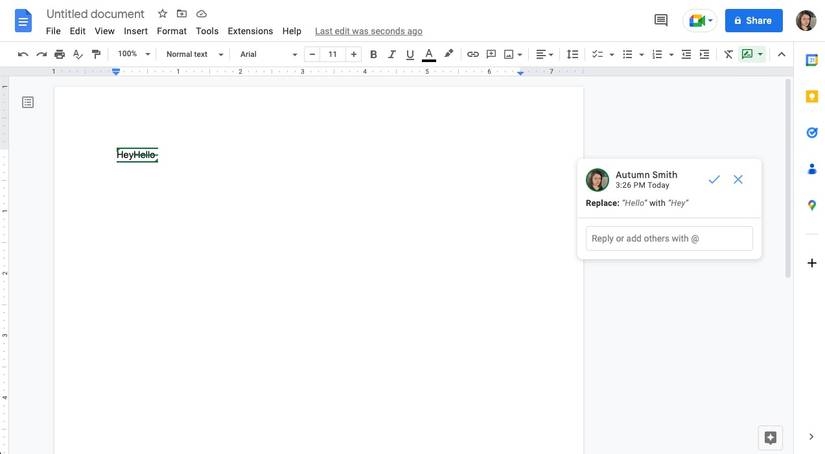This screenshot has width=825, height=454.
Task: Expand the bulleted list options arrow
Action: pos(641,54)
